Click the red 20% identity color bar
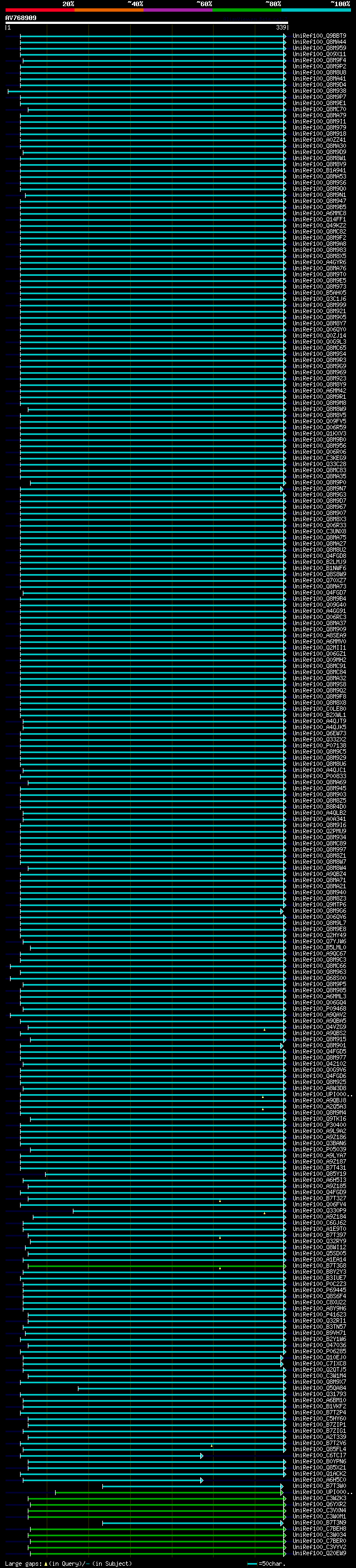This screenshot has width=356, height=1568. coord(39,10)
